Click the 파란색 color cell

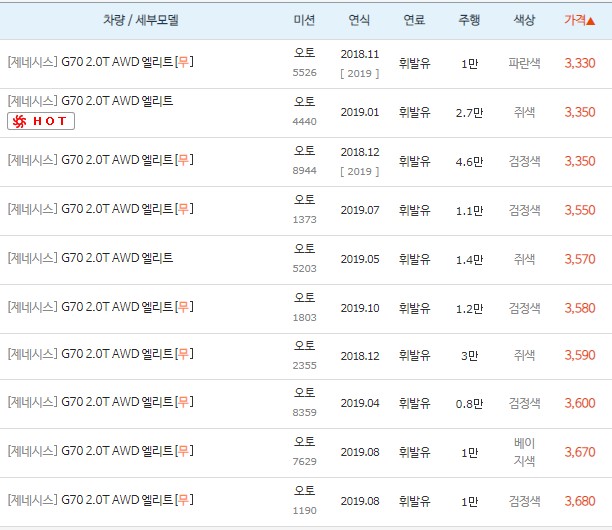coord(524,63)
